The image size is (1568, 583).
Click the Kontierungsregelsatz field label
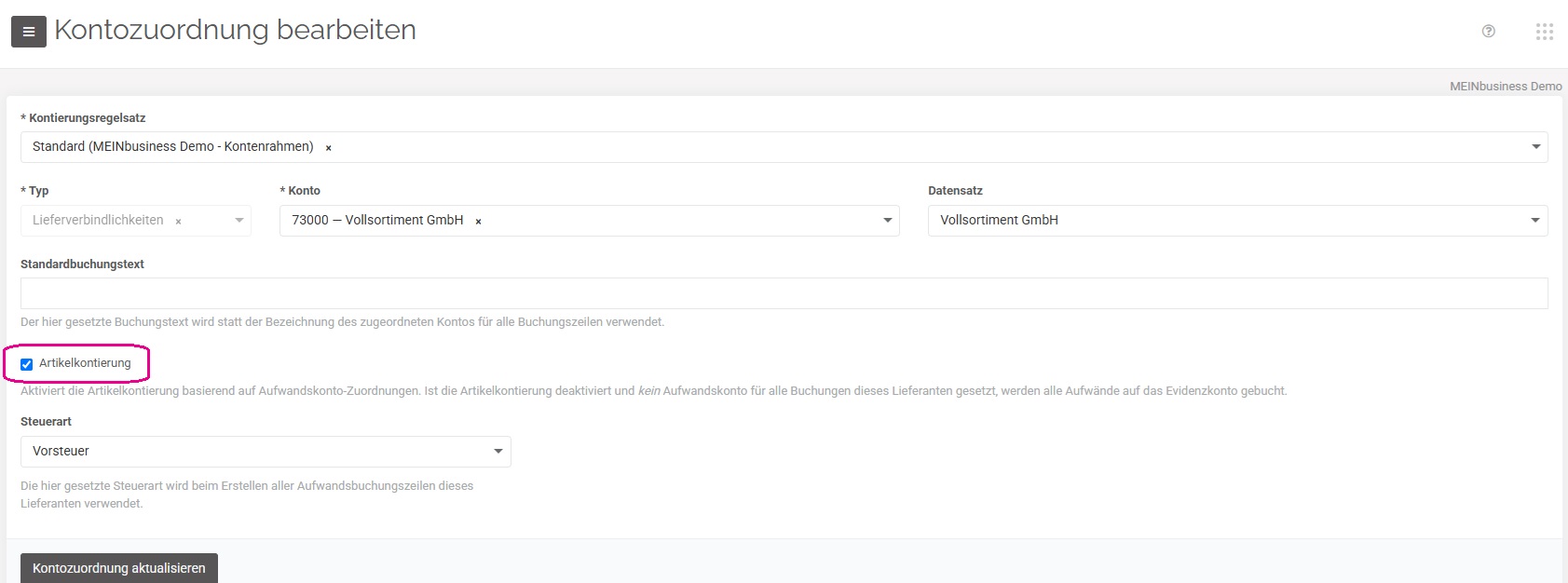[83, 118]
